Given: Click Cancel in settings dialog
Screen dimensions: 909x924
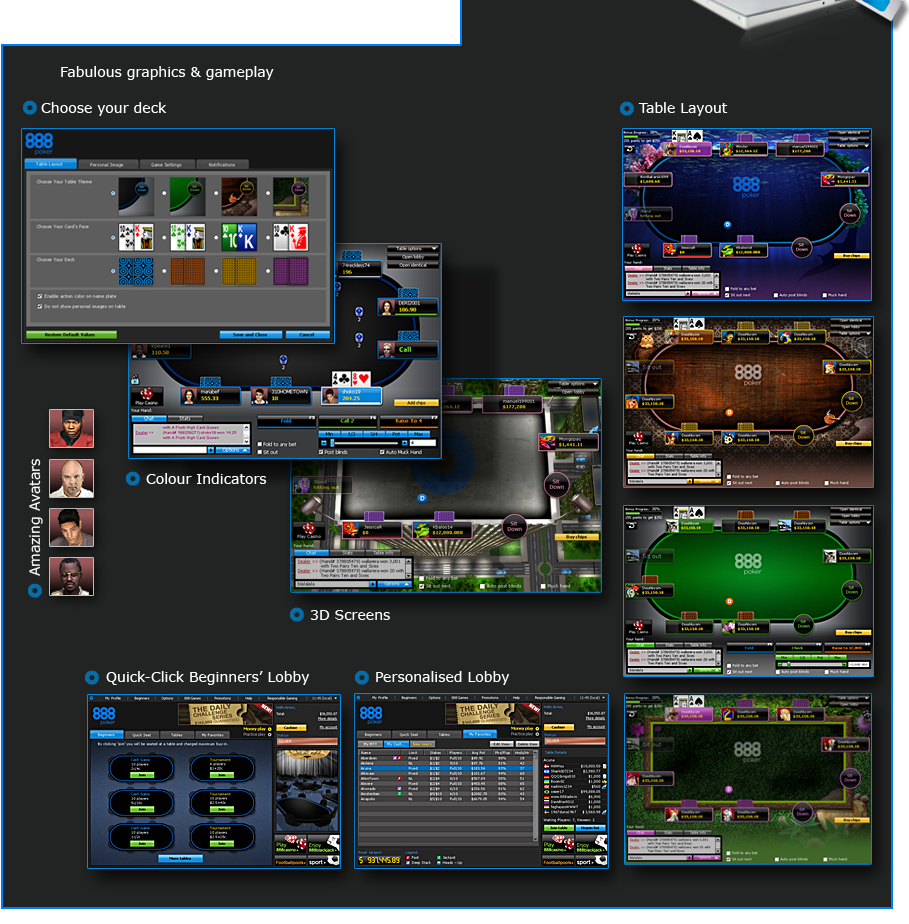Looking at the screenshot, I should pyautogui.click(x=307, y=335).
